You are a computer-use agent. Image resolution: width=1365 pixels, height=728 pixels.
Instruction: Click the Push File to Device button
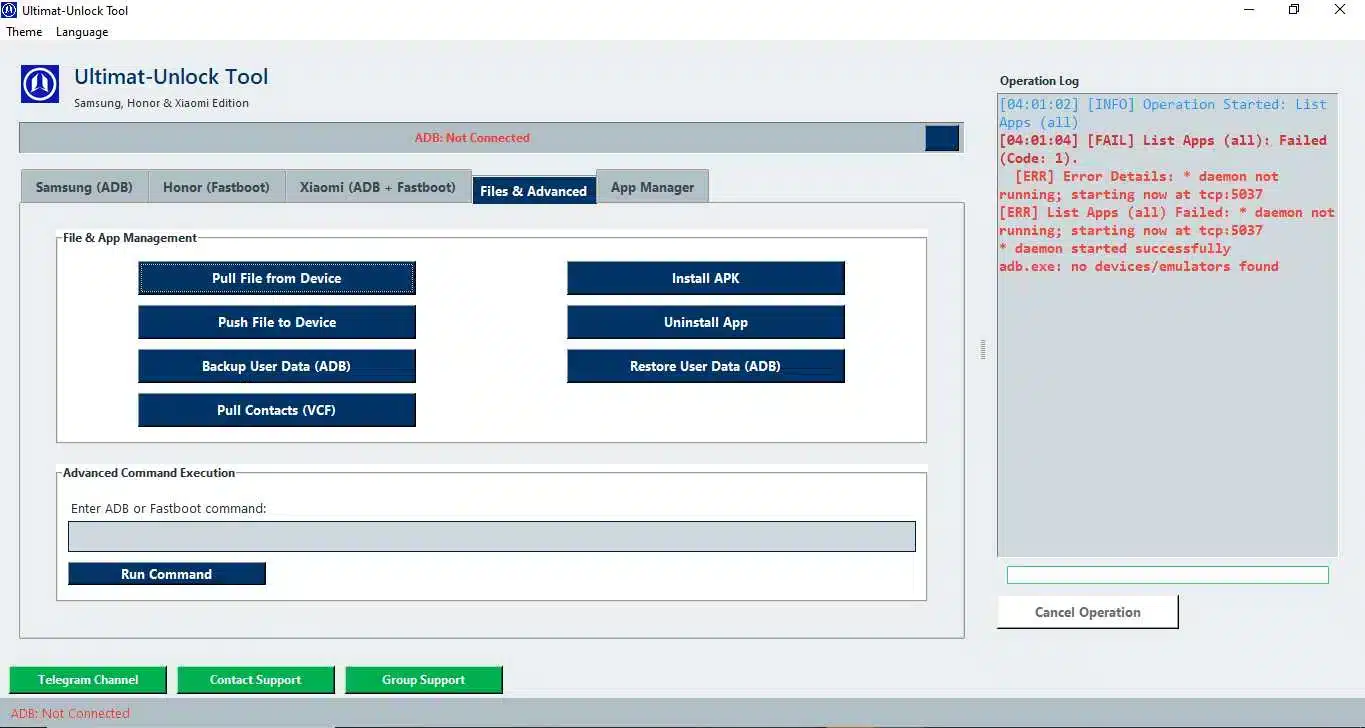click(x=276, y=322)
